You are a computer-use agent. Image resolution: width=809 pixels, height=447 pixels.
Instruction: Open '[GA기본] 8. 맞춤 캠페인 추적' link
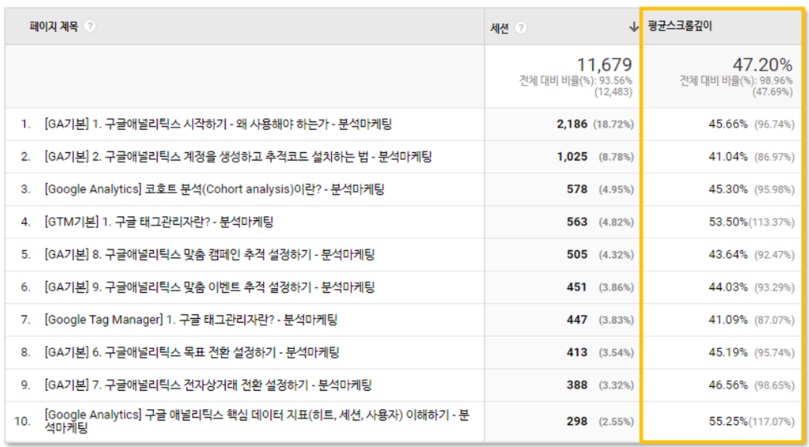[x=209, y=254]
